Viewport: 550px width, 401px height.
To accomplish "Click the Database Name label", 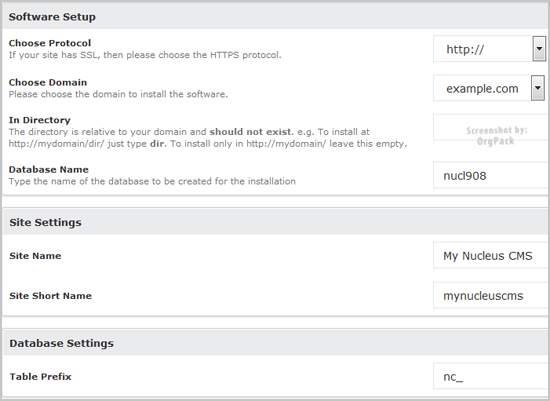I will tap(48, 169).
